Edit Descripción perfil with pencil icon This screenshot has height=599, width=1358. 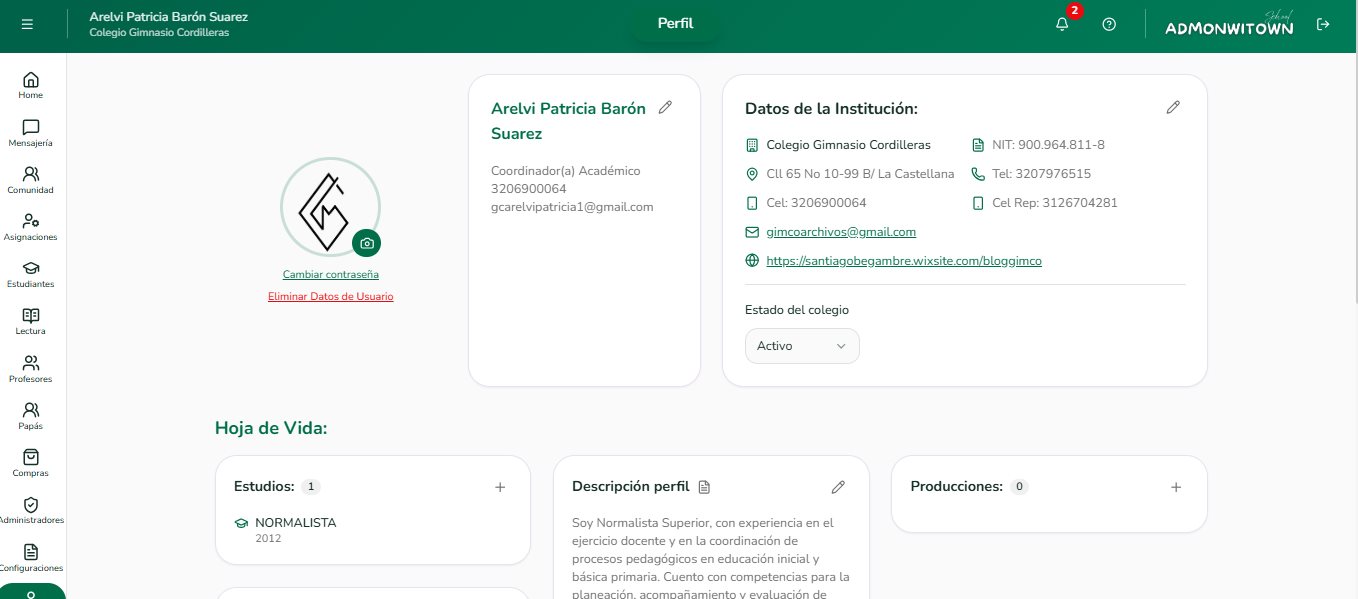tap(838, 487)
